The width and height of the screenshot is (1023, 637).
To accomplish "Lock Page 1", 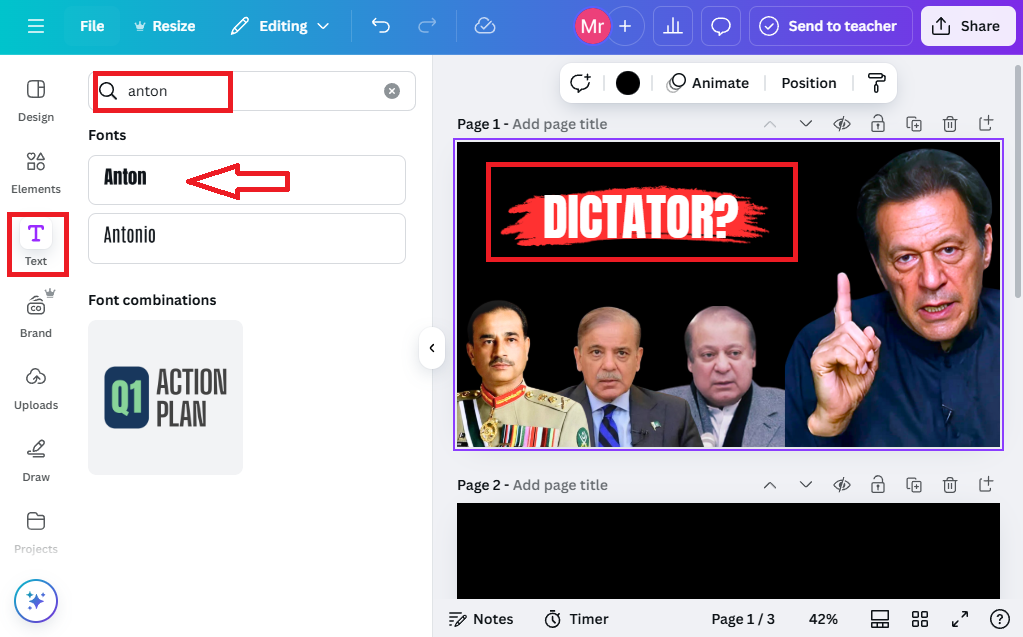I will (x=878, y=123).
